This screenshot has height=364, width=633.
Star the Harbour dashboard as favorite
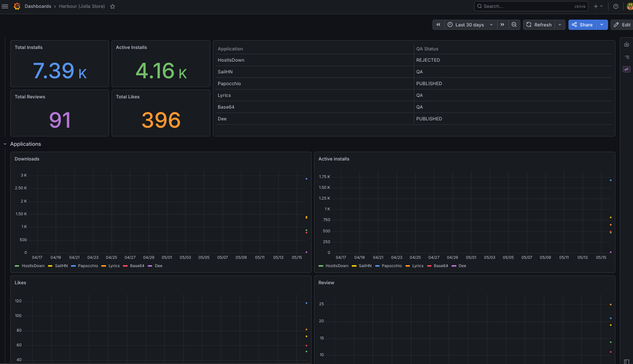[x=113, y=6]
